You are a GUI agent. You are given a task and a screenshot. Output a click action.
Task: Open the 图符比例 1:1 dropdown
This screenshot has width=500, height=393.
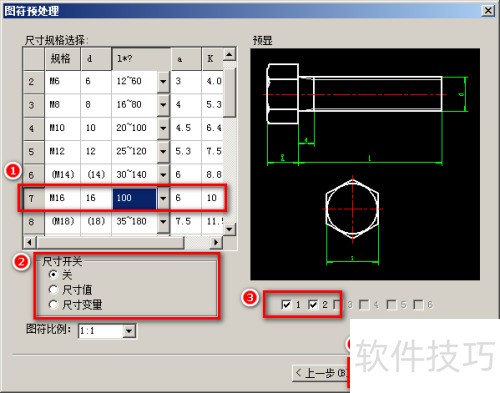tap(129, 331)
